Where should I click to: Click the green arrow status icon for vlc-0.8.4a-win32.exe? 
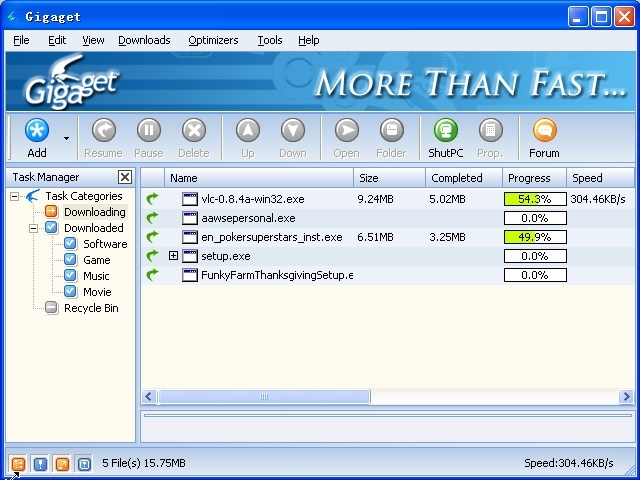(152, 199)
